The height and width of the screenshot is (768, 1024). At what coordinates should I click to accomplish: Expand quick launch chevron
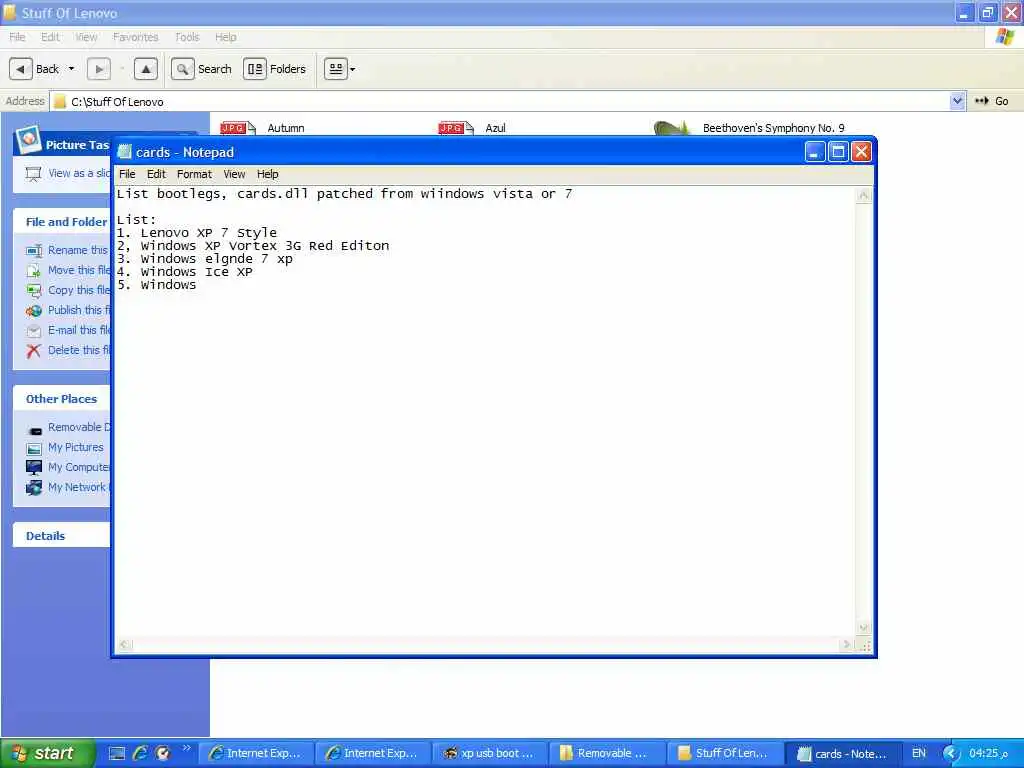click(186, 748)
